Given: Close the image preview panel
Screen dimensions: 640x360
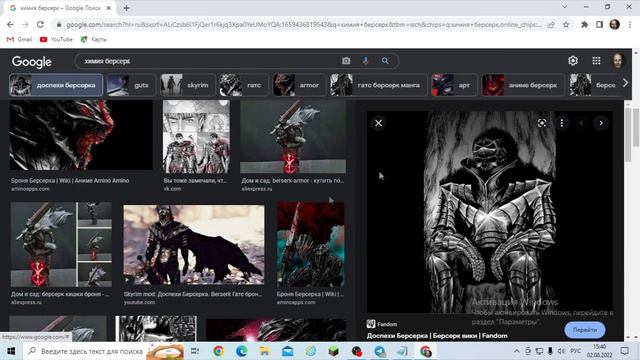Looking at the screenshot, I should pos(378,123).
